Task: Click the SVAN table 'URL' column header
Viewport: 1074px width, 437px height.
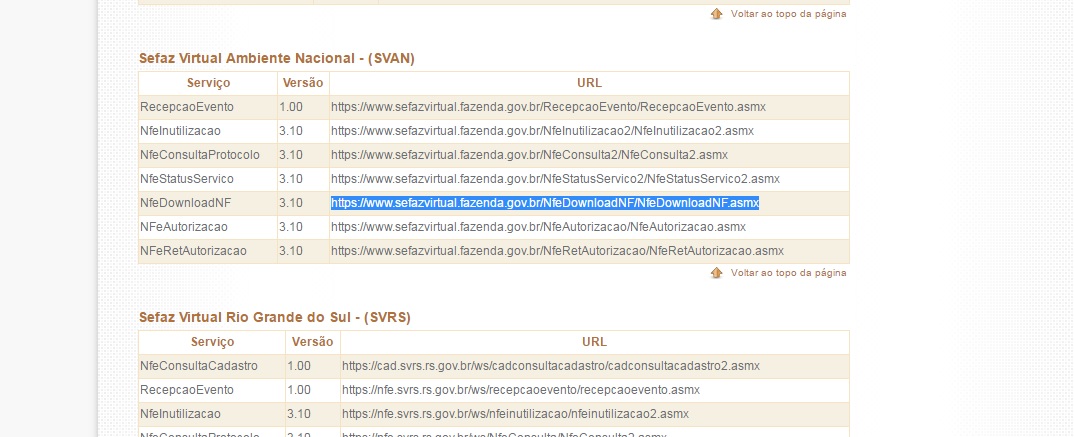Action: pos(589,83)
